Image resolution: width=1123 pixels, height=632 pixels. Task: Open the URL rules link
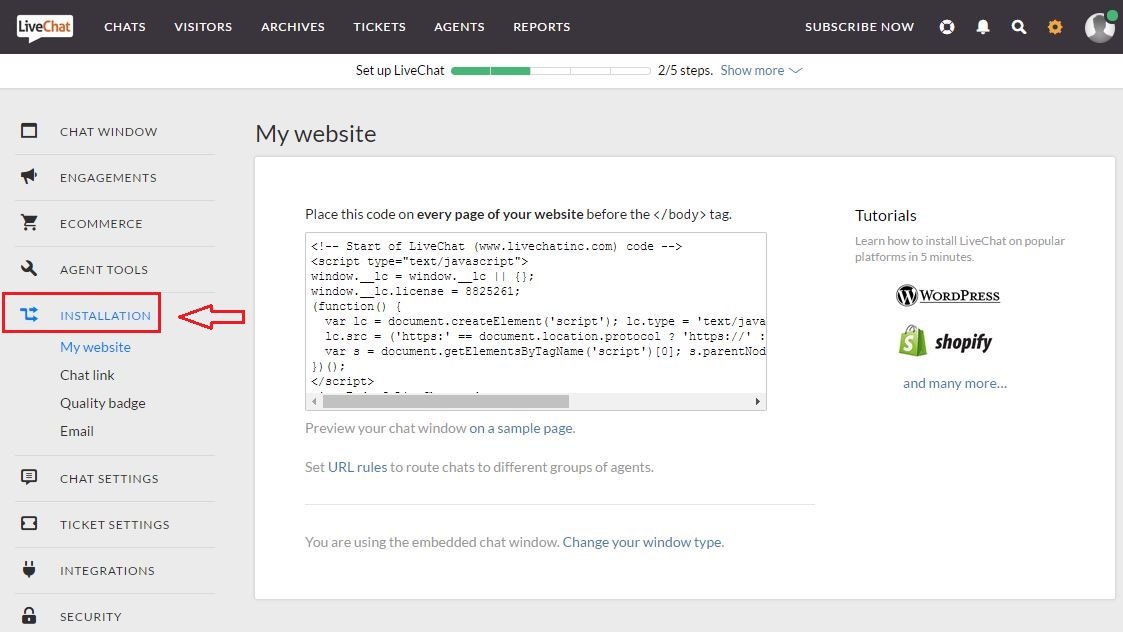click(357, 466)
